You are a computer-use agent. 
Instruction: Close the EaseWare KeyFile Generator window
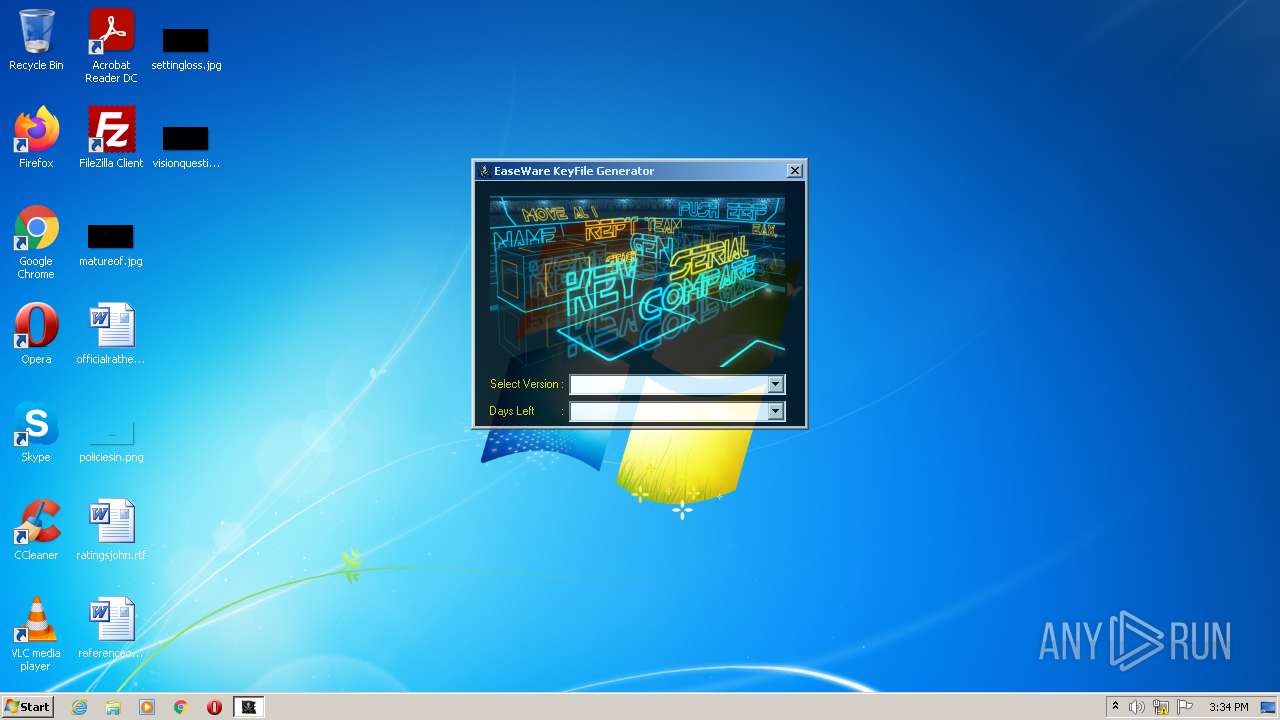[x=794, y=171]
